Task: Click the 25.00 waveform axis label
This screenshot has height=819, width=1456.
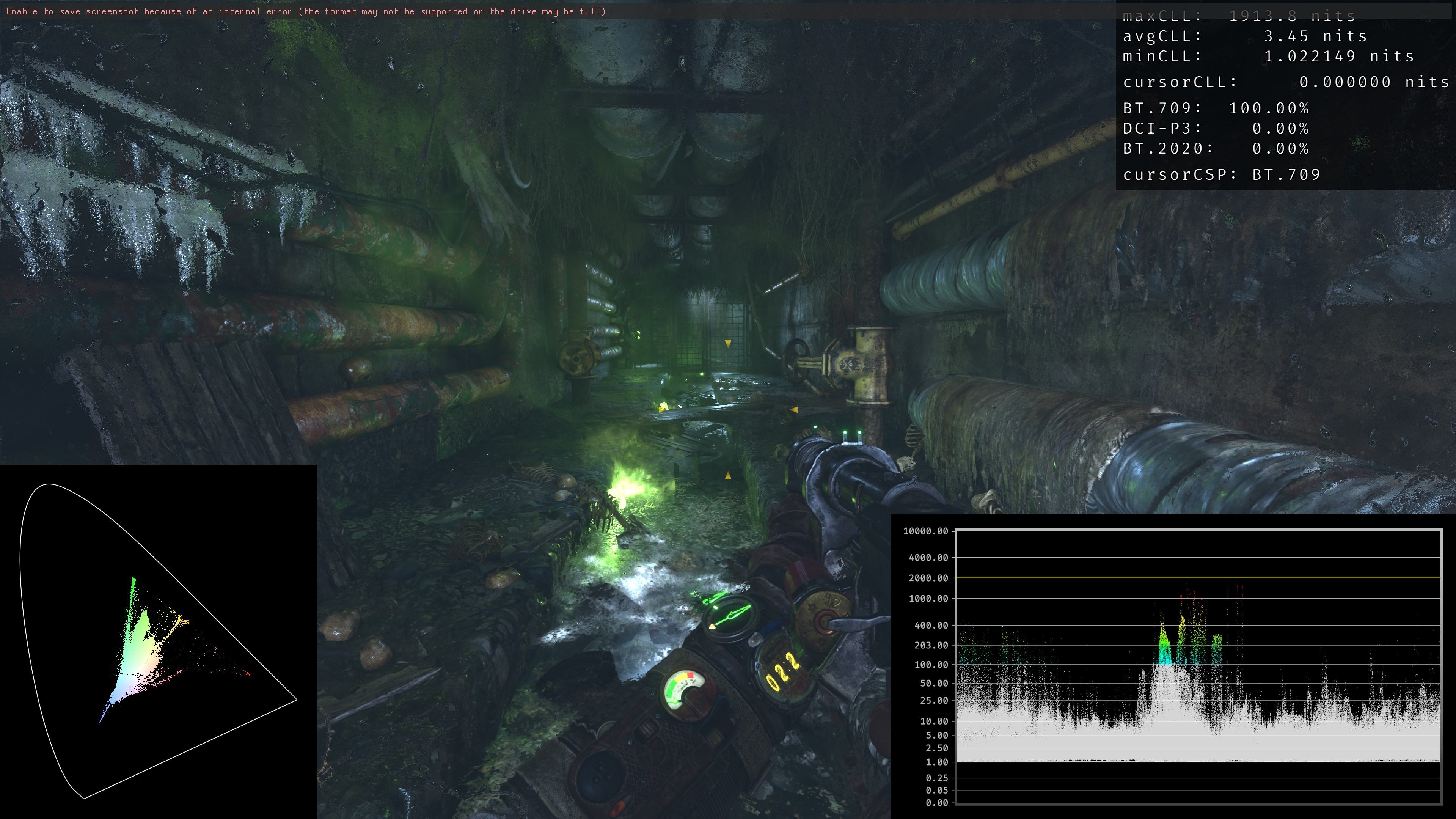Action: tap(934, 701)
